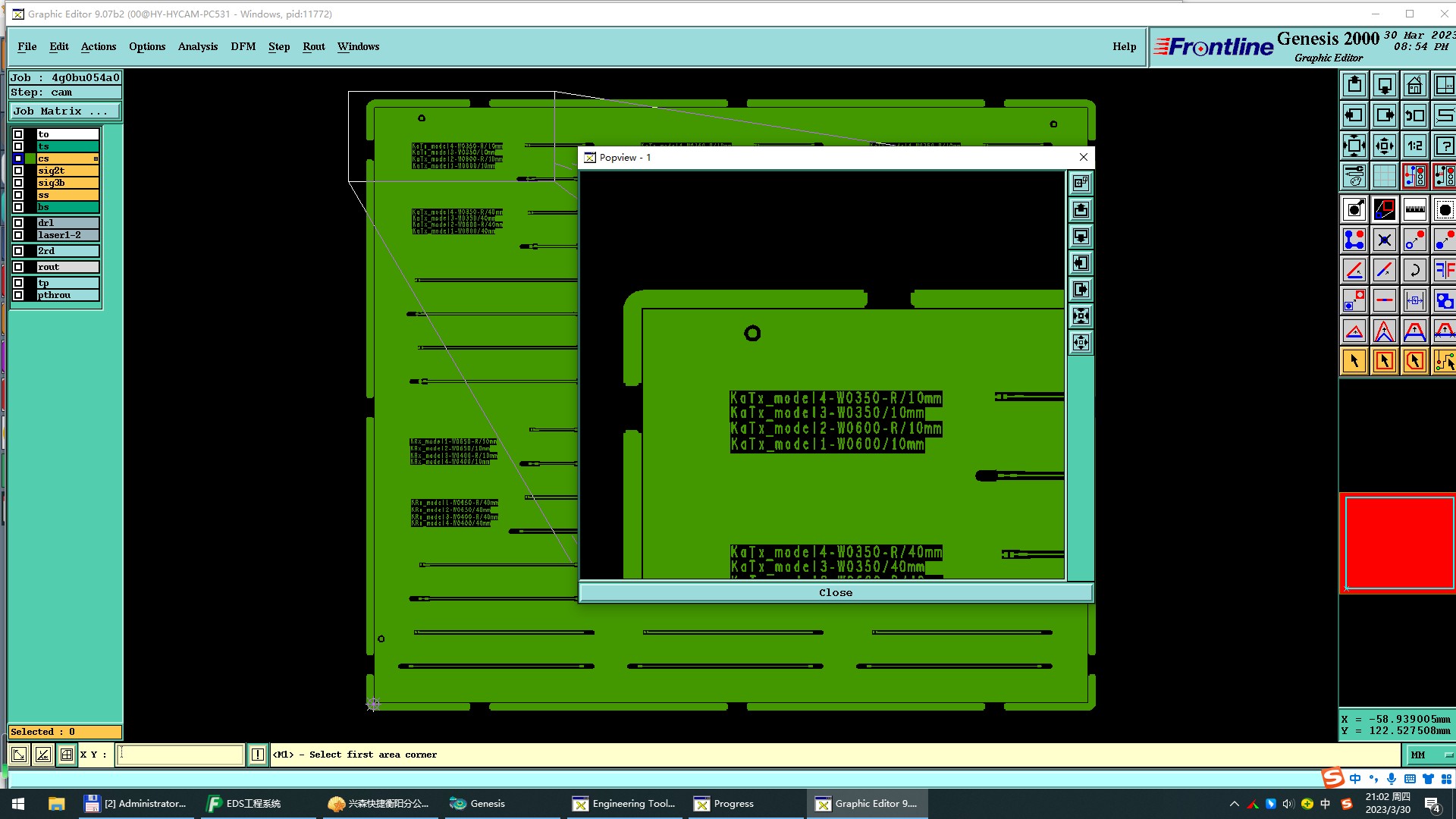Select the net selection arrow tool
This screenshot has height=819, width=1456.
coord(1445,361)
